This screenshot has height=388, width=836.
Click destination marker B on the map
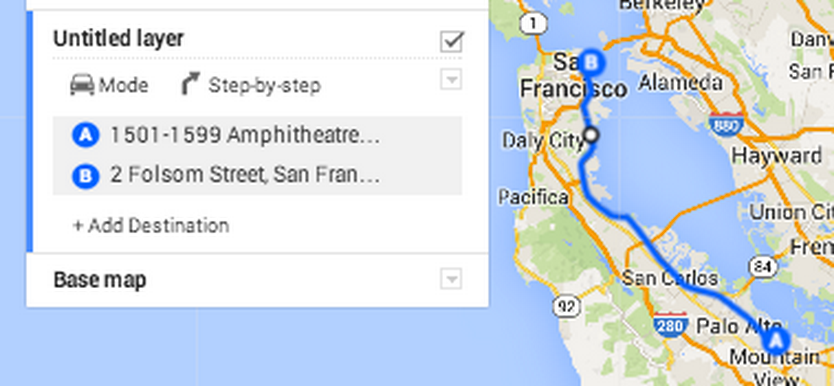tap(592, 63)
